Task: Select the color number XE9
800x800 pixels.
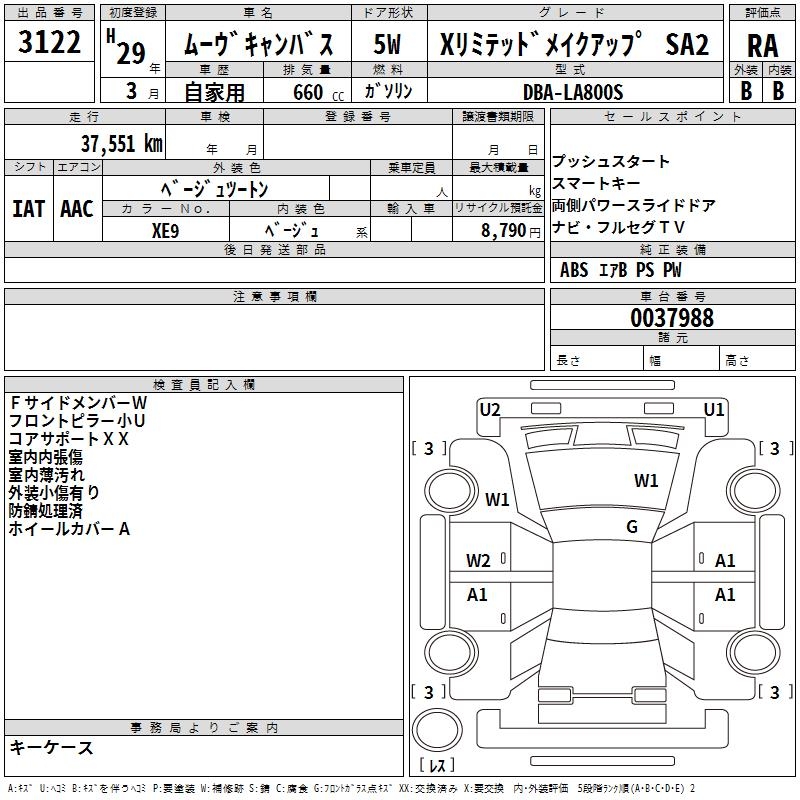Action: pos(165,231)
